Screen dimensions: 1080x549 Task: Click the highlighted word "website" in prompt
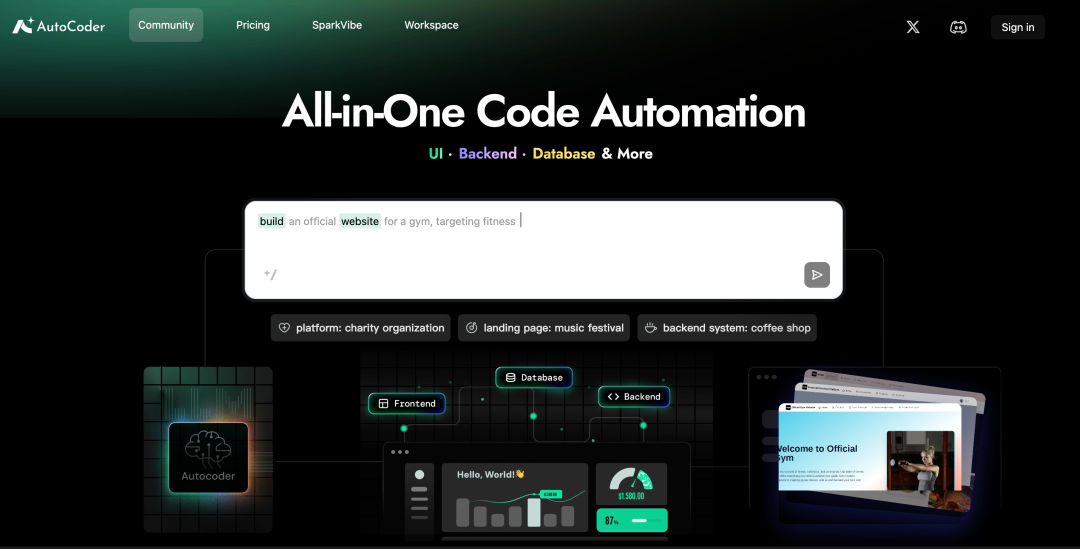(360, 221)
